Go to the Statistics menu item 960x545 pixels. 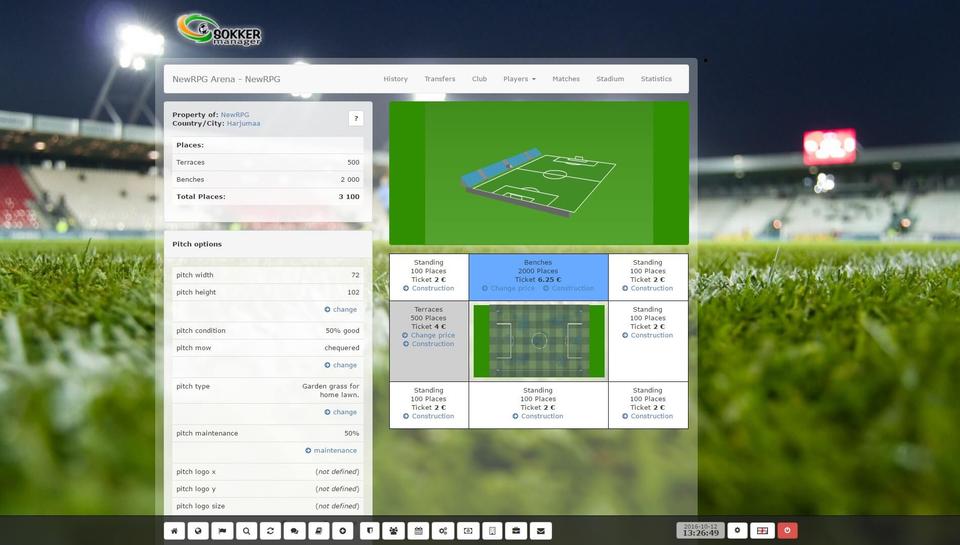(x=656, y=79)
